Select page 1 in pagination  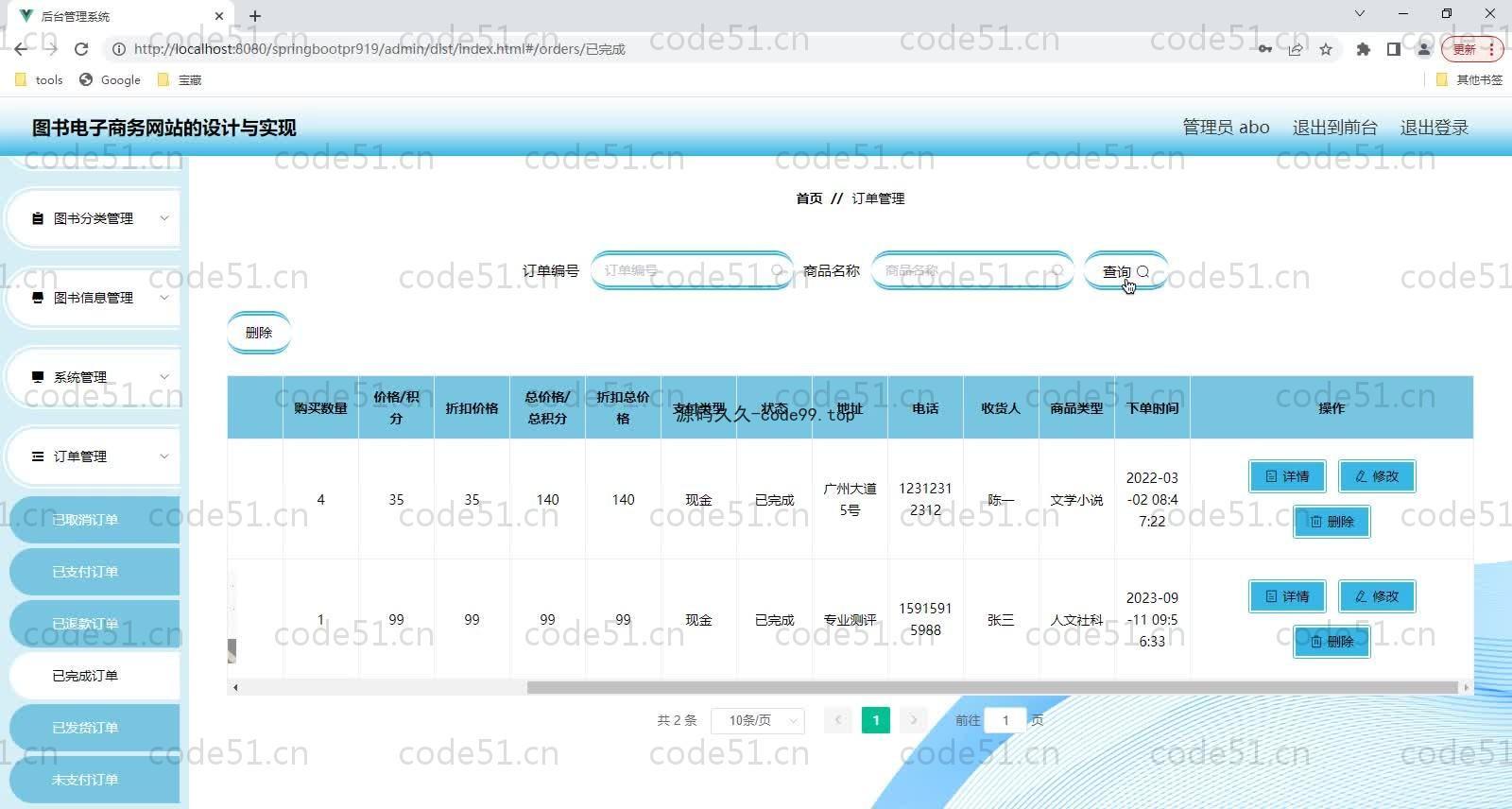876,720
